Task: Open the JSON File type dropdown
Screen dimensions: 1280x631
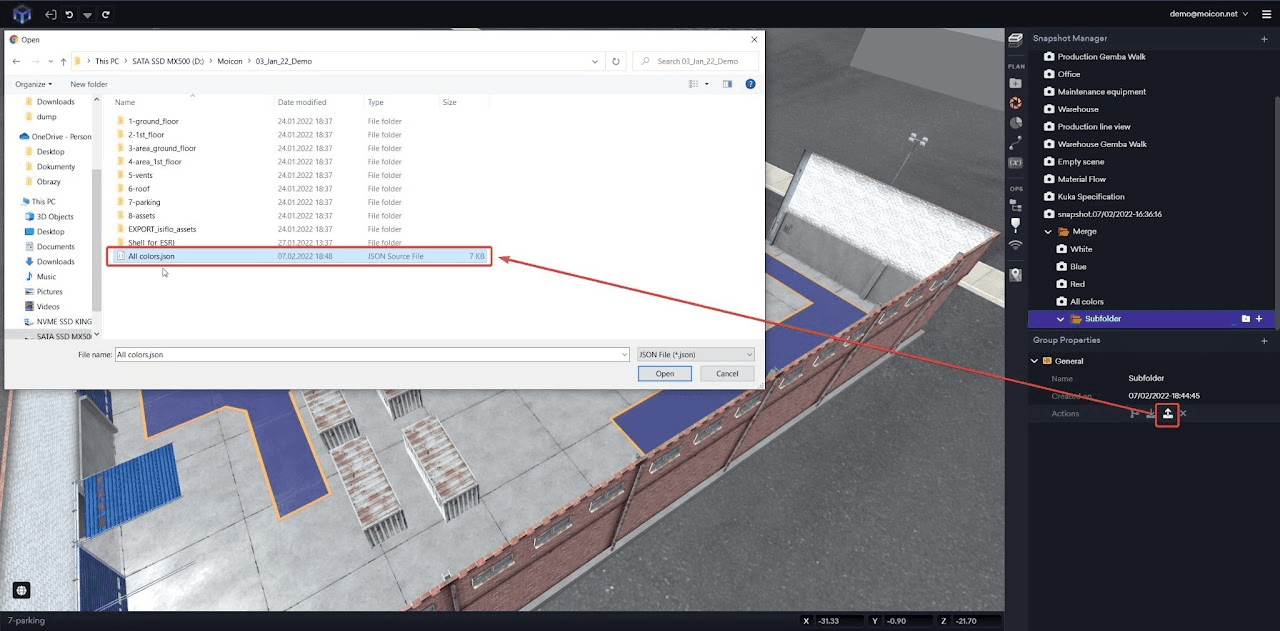Action: (x=695, y=354)
